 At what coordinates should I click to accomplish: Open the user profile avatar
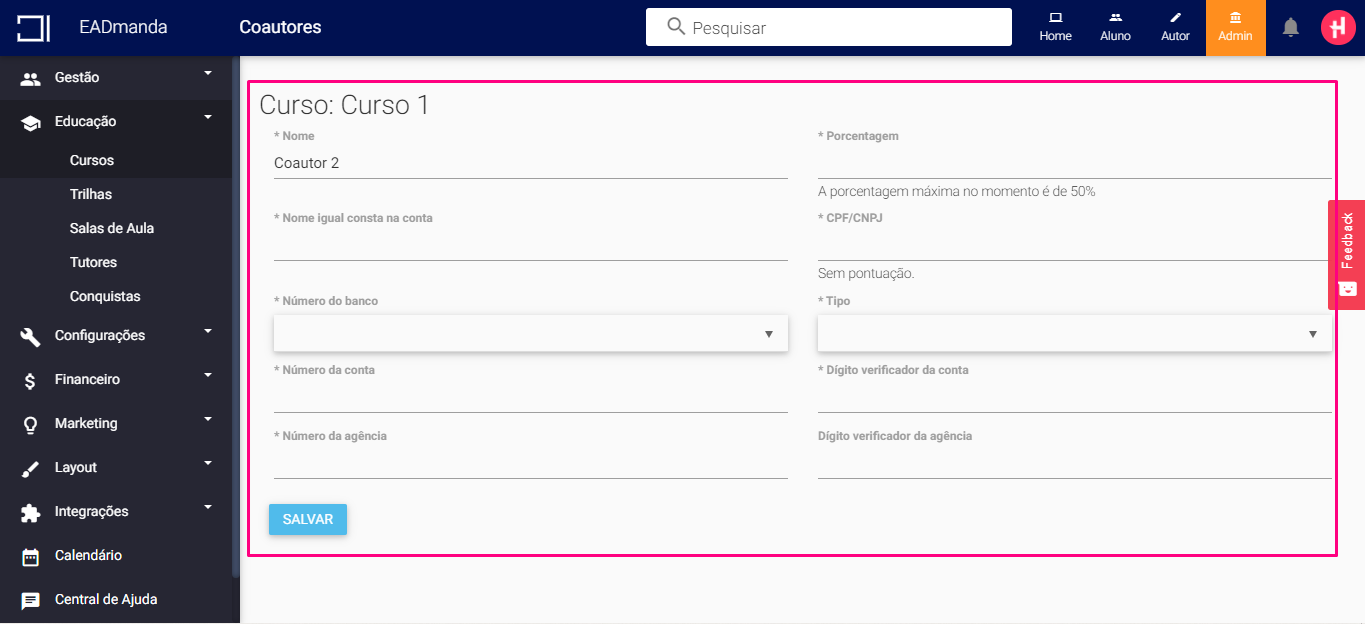point(1338,27)
